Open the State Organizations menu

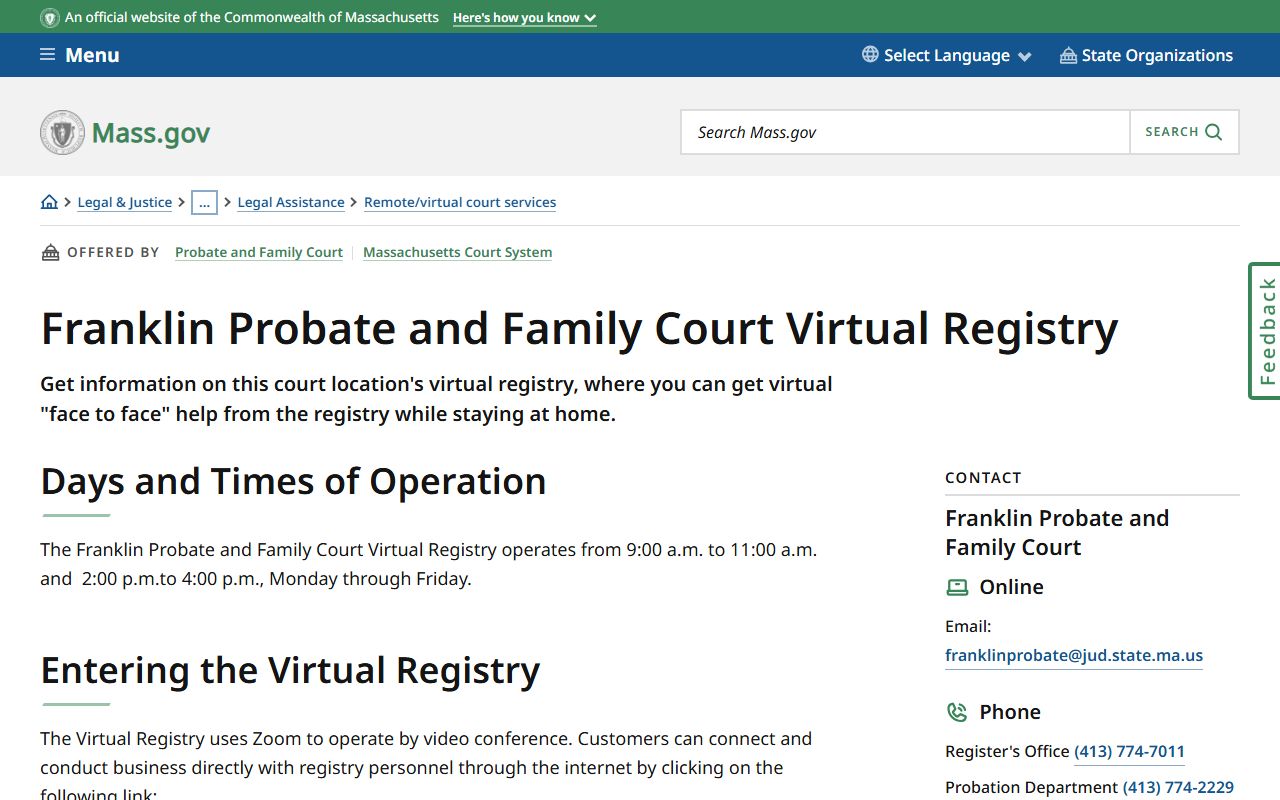coord(1147,55)
